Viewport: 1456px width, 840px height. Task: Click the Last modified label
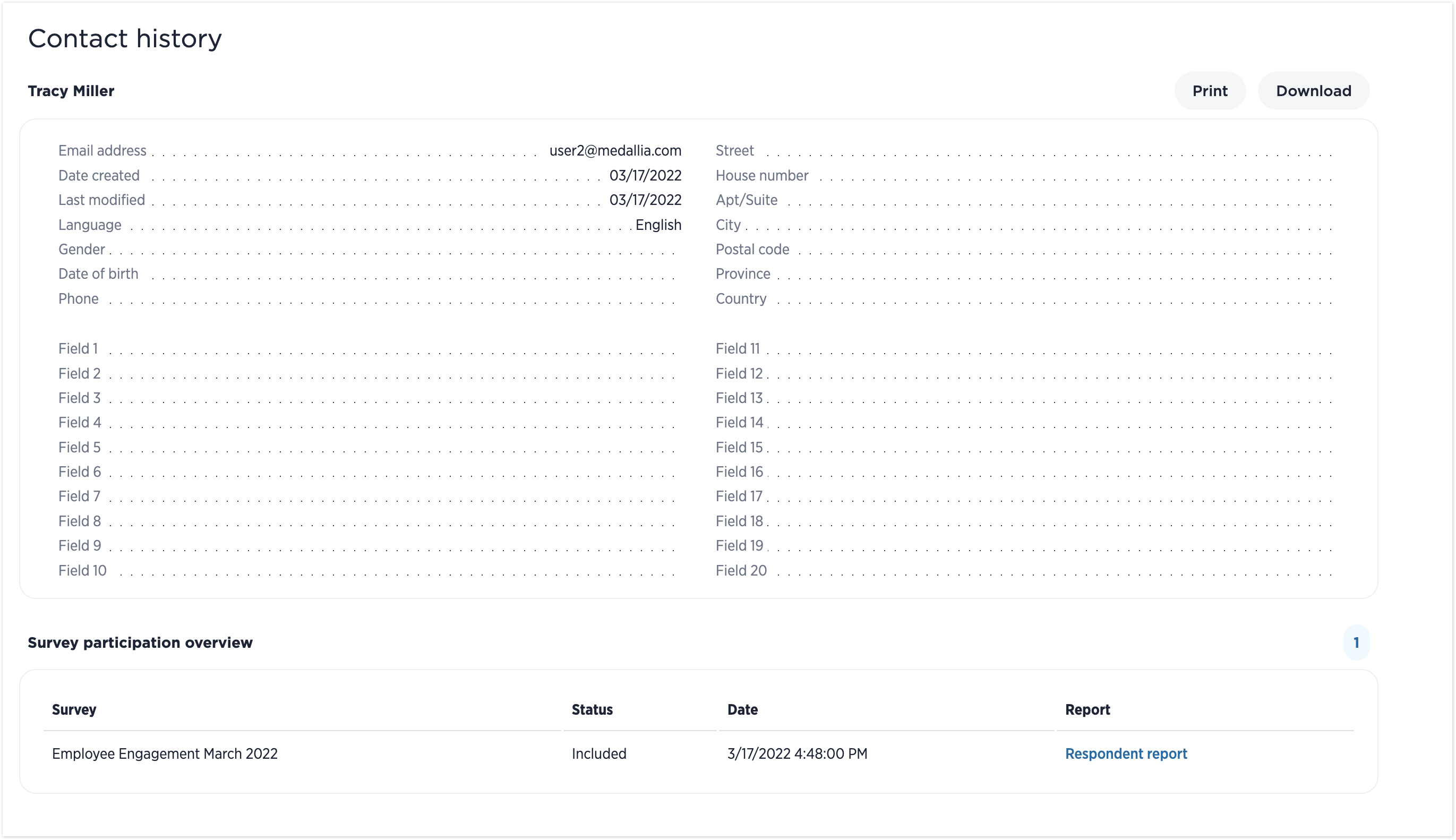click(x=101, y=200)
